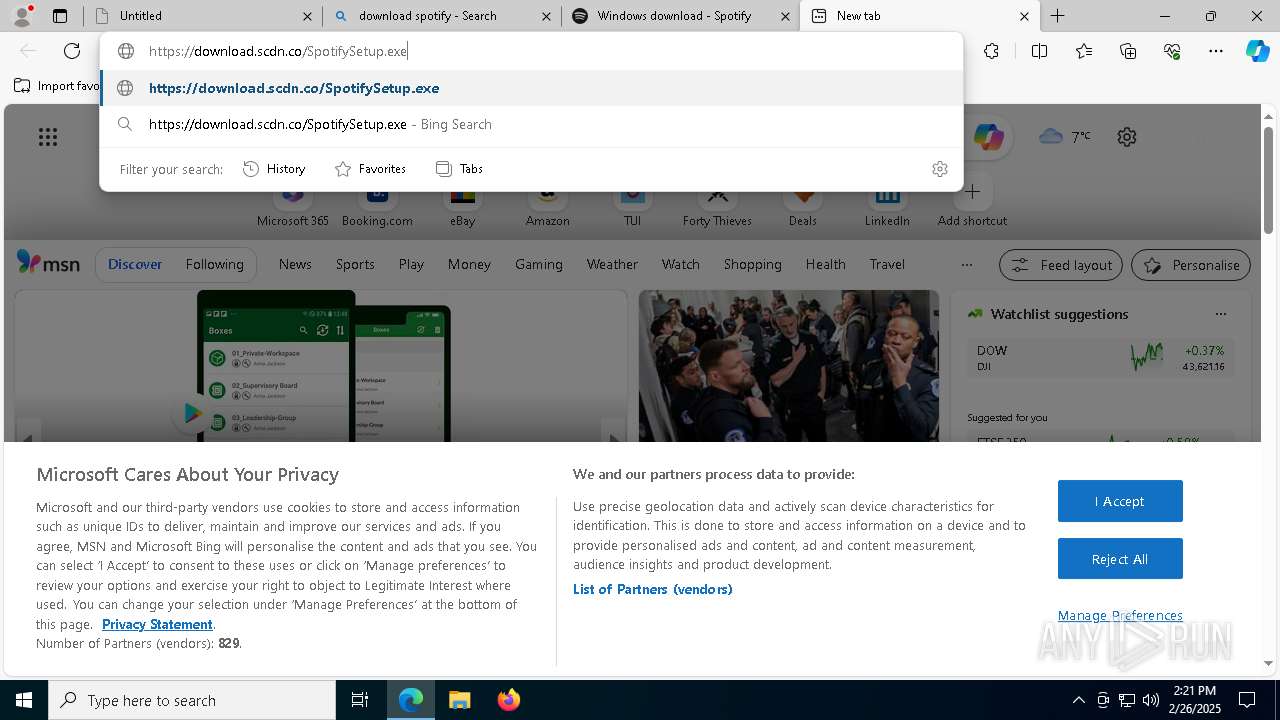Open the LinkedIn shortcut
This screenshot has width=1280, height=720.
pyautogui.click(x=887, y=205)
